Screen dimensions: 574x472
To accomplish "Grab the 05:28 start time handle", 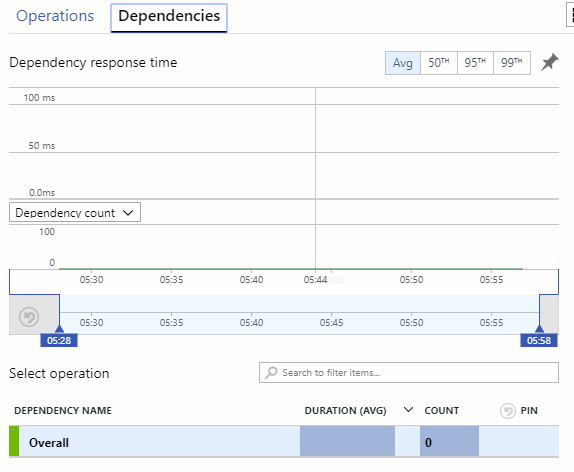I will point(59,340).
